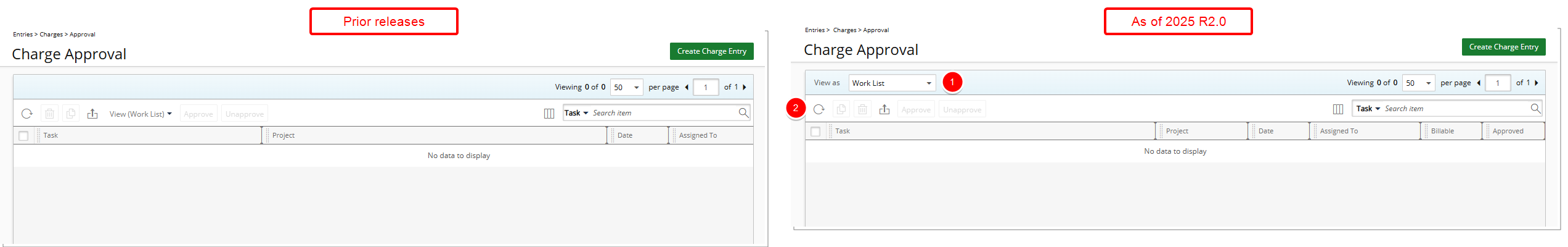Click Approval breadcrumb text in 2025 R2.0 panel

click(876, 30)
